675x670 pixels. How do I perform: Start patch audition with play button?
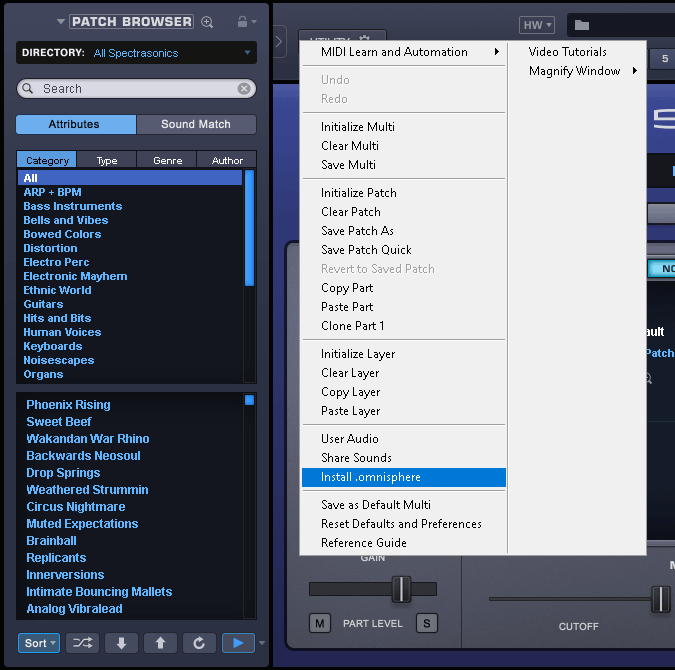238,643
